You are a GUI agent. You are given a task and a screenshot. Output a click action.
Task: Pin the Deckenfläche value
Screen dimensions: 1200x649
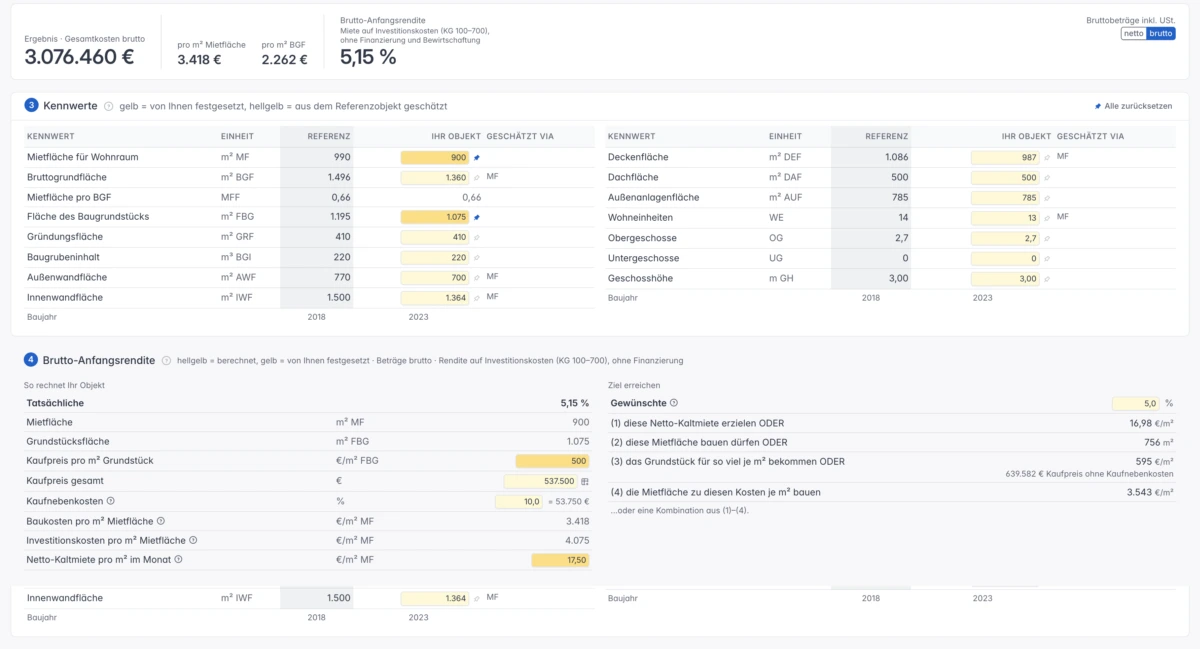point(1047,158)
